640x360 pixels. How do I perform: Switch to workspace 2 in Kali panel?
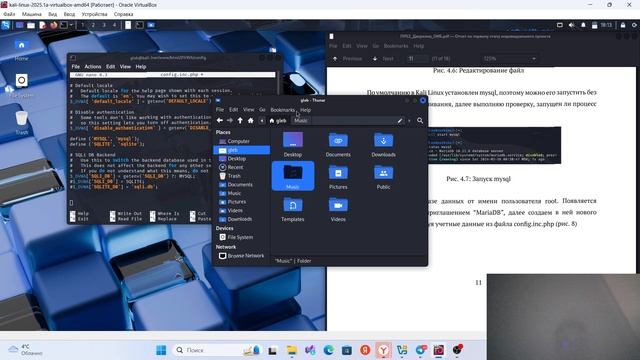93,25
